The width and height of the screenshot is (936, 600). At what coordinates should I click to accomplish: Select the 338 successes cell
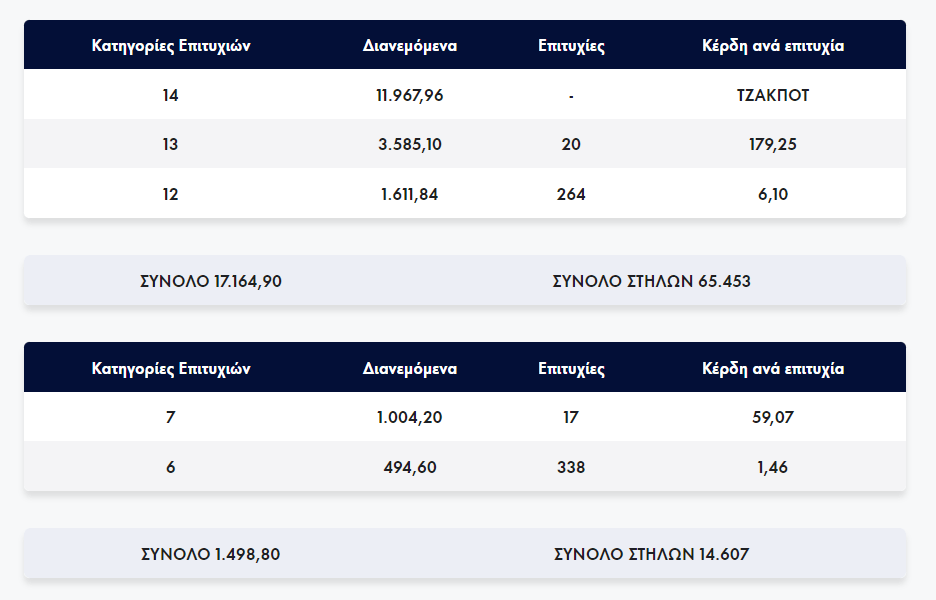point(571,467)
